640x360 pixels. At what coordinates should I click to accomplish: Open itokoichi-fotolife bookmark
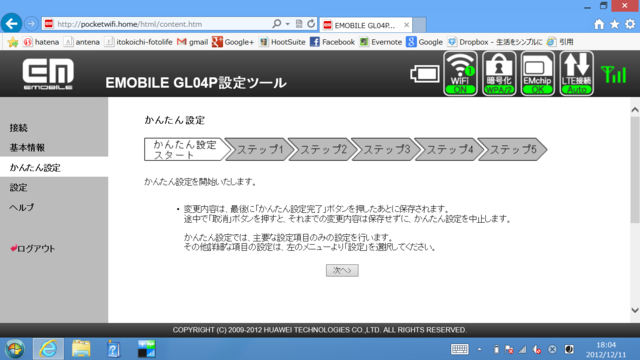138,42
